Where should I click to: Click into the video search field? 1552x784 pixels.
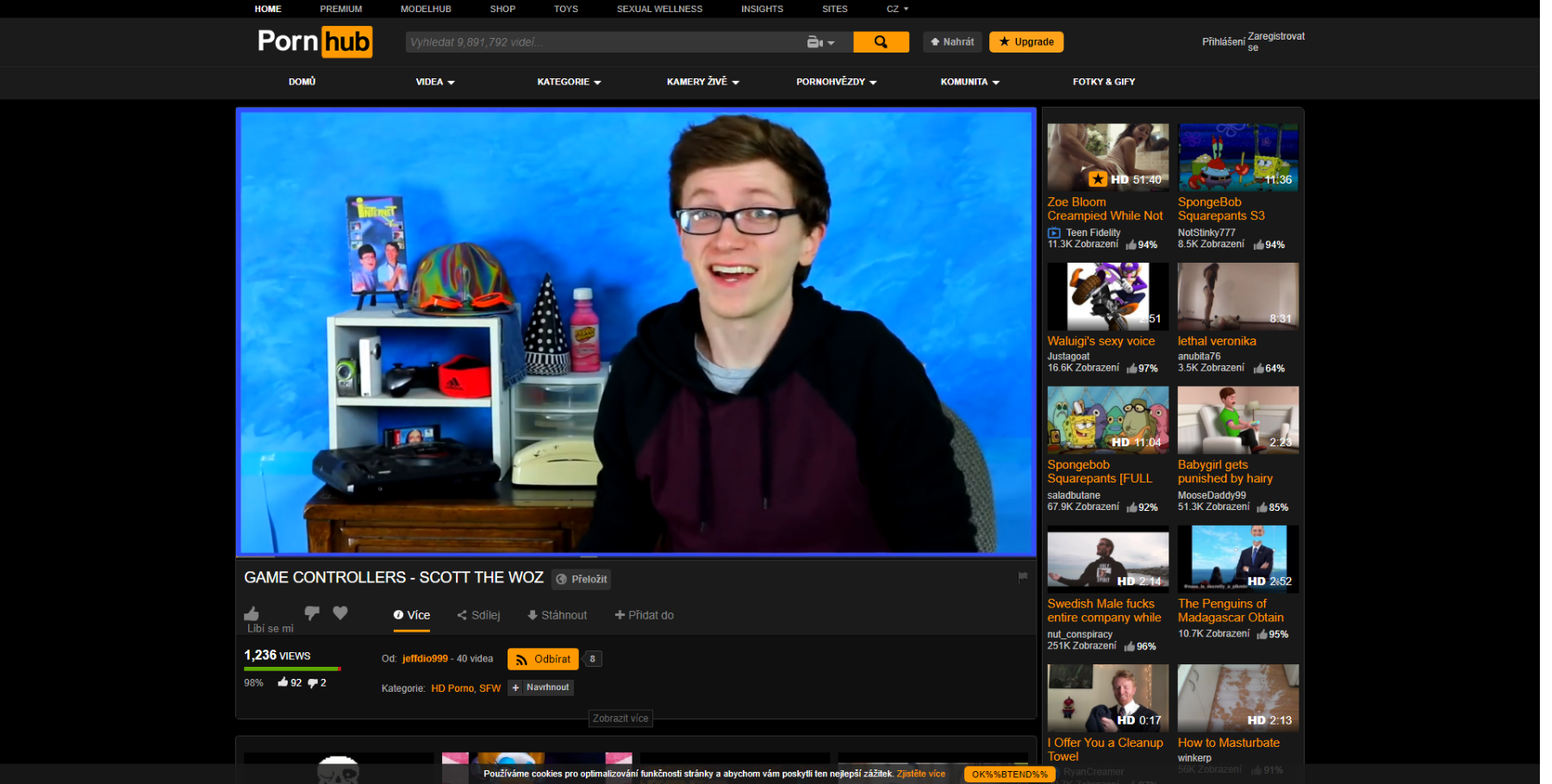(x=603, y=42)
